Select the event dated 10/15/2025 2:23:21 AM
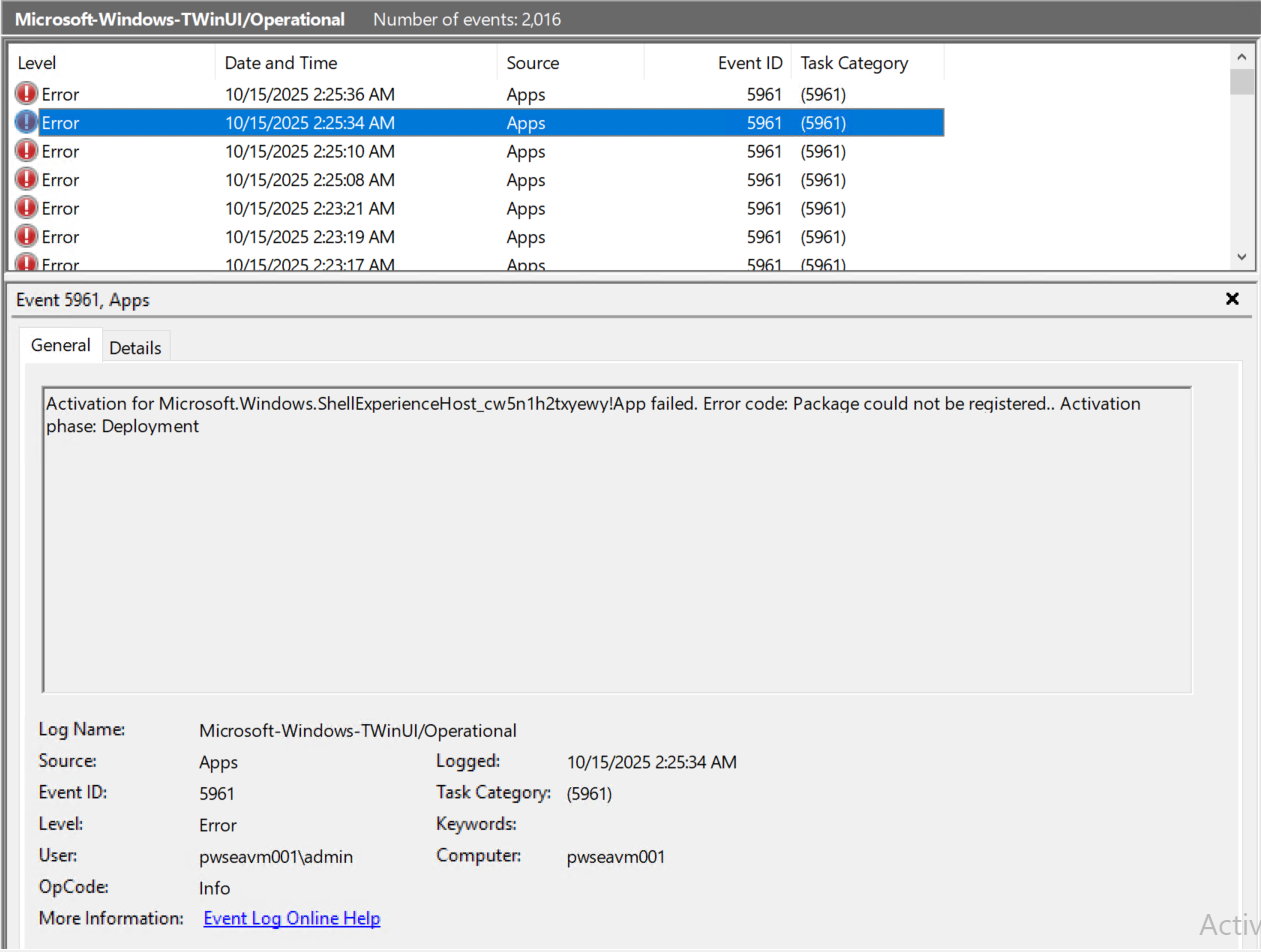Image resolution: width=1261 pixels, height=952 pixels. [x=477, y=208]
